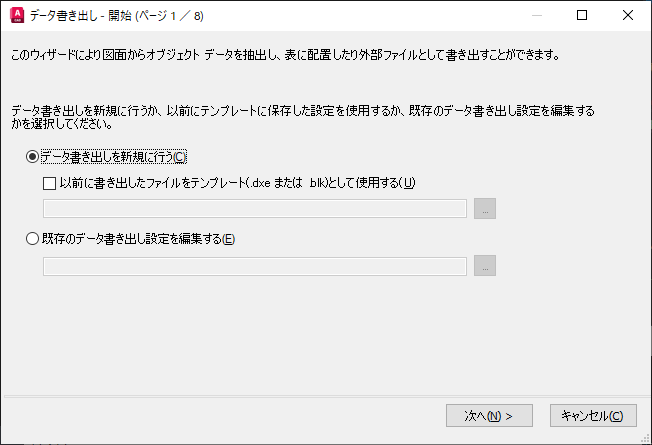Click the AutoCAD icon in the title bar

tap(17, 15)
